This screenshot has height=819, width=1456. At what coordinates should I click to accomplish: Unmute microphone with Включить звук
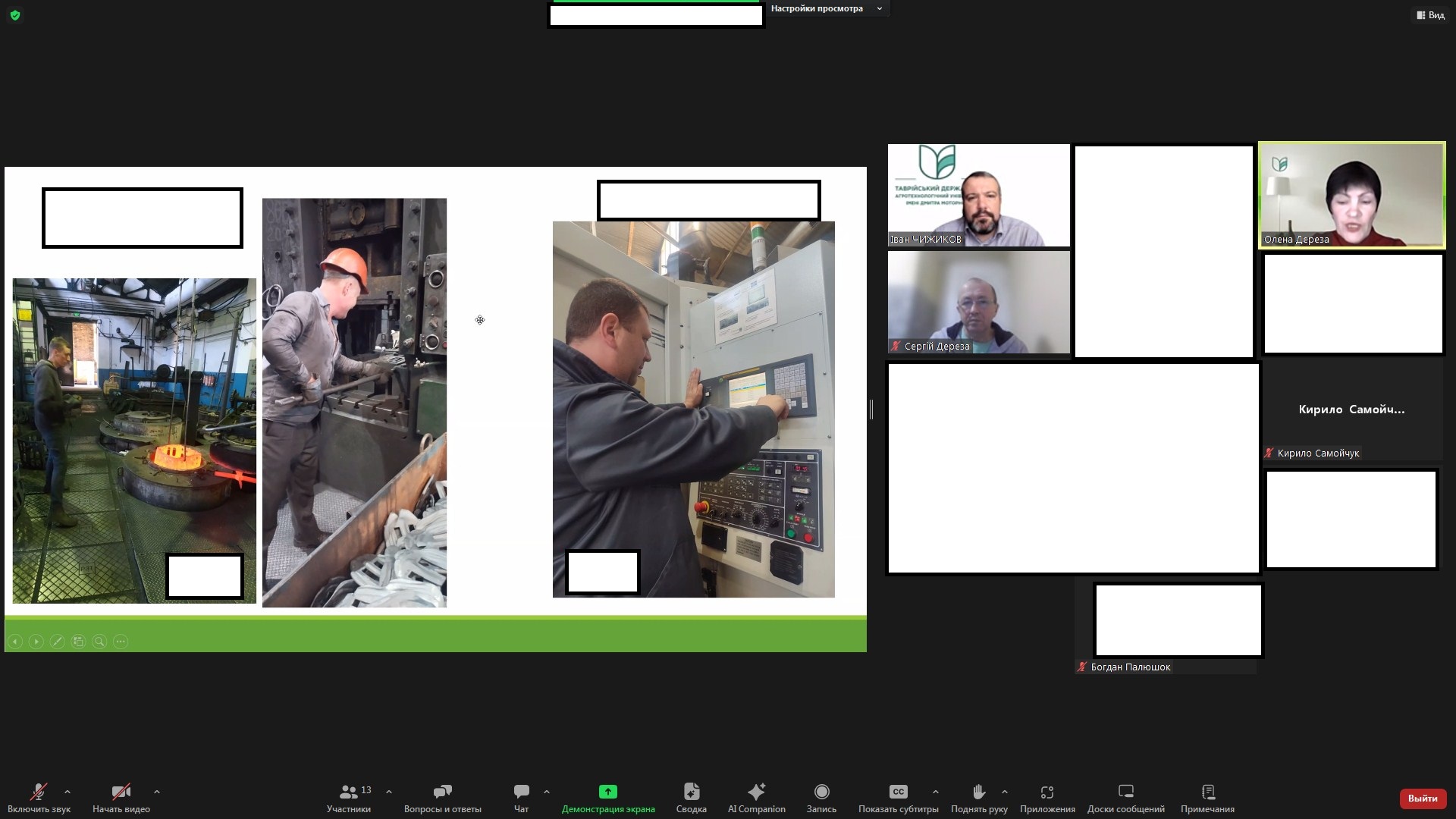[x=39, y=792]
